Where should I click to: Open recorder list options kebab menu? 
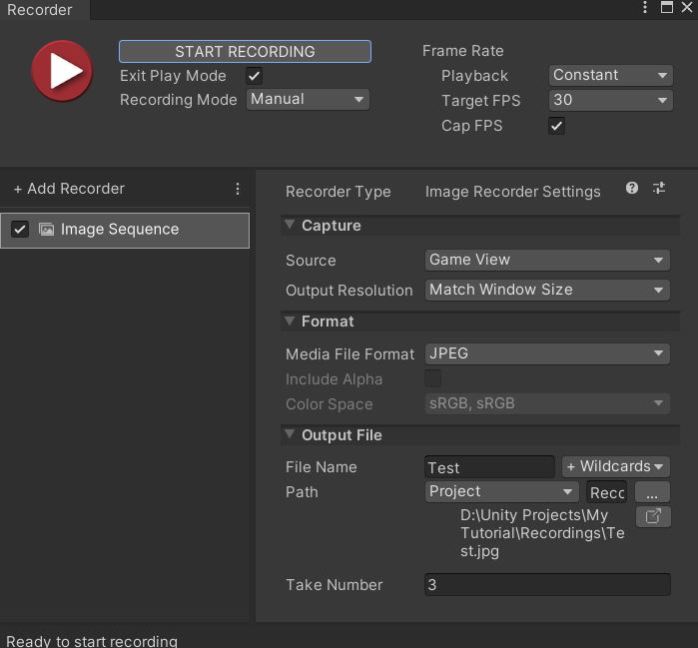238,189
